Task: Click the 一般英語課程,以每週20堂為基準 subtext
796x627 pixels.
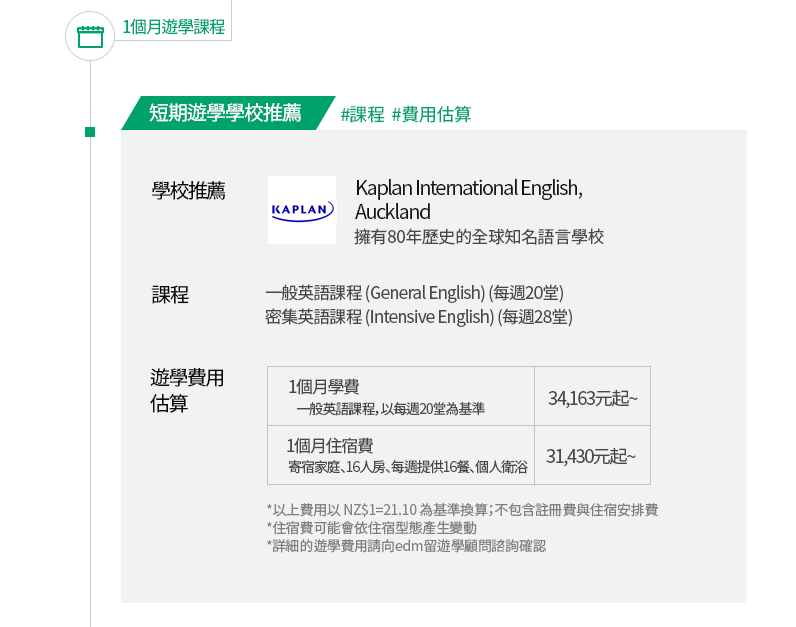Action: point(390,409)
